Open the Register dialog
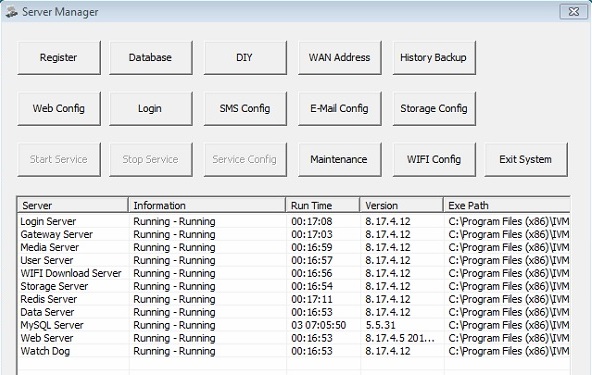Image resolution: width=592 pixels, height=375 pixels. coord(59,57)
